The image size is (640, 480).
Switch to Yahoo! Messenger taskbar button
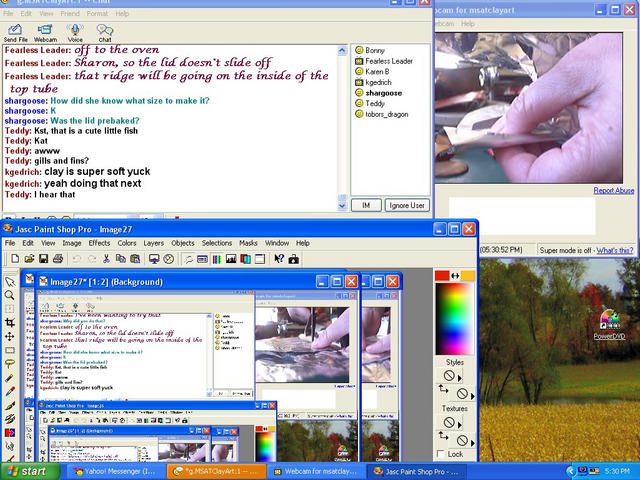[x=115, y=471]
